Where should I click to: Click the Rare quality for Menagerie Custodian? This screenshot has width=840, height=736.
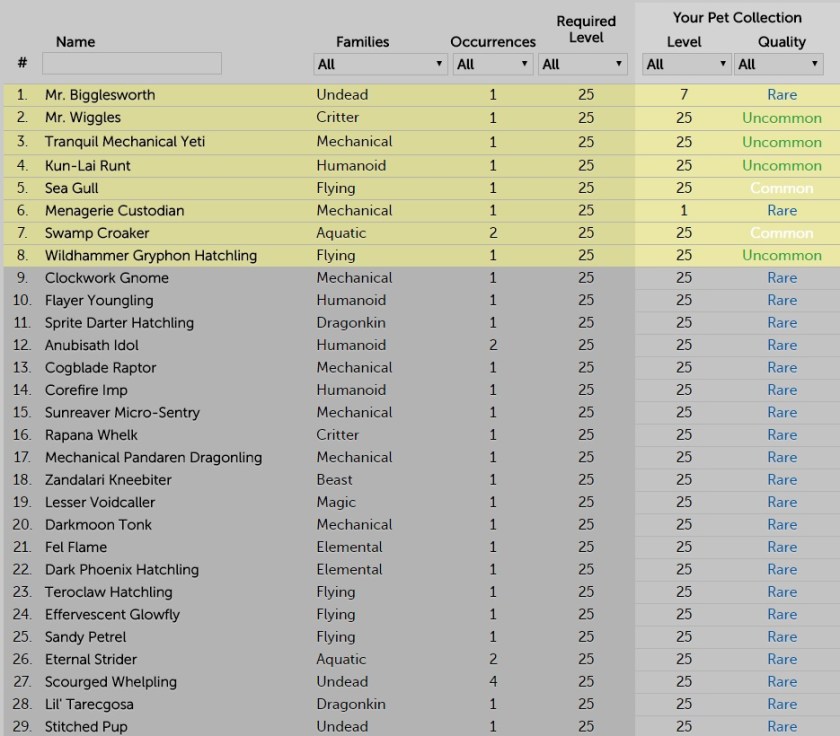point(782,210)
